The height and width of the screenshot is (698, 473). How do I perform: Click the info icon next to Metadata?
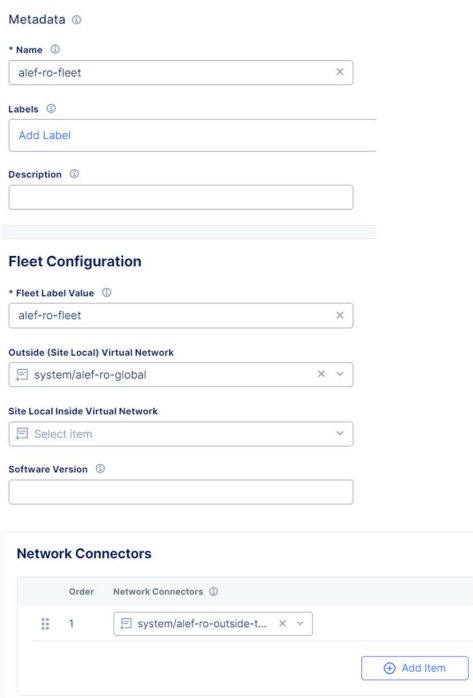click(77, 20)
